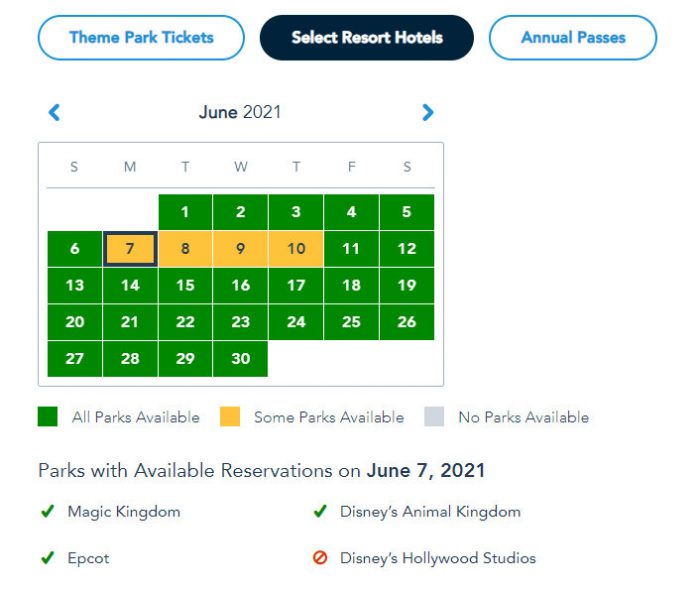The image size is (700, 591).
Task: Select June 7 on the calendar
Action: [130, 249]
